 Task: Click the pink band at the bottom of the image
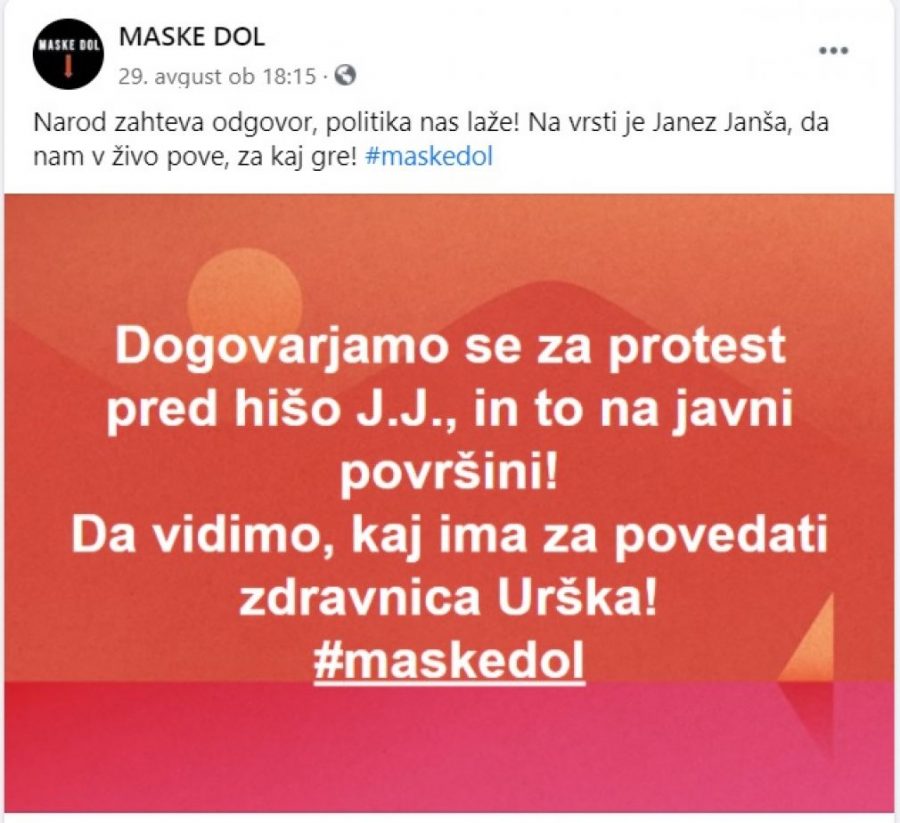(449, 746)
